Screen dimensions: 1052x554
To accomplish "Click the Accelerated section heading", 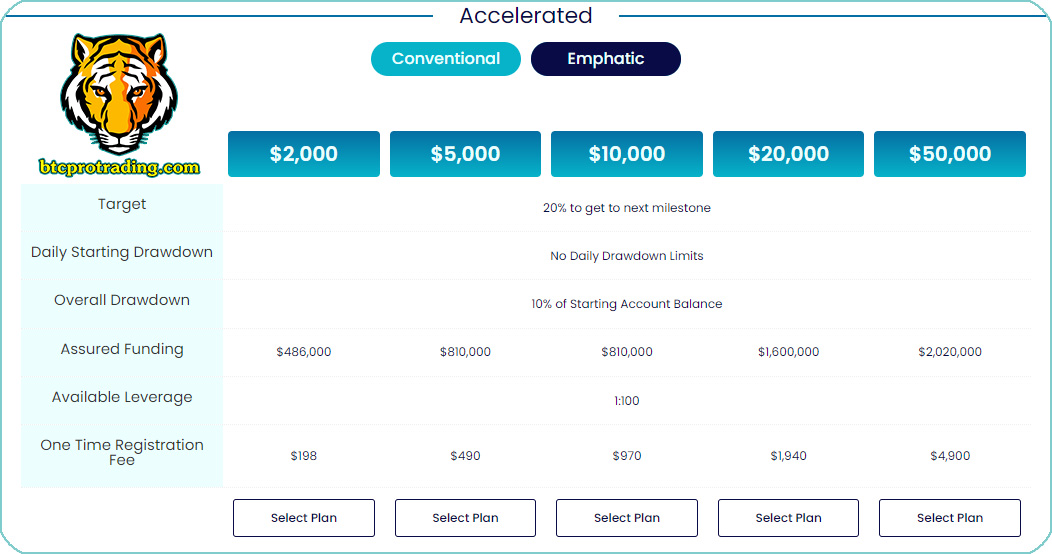I will [526, 16].
